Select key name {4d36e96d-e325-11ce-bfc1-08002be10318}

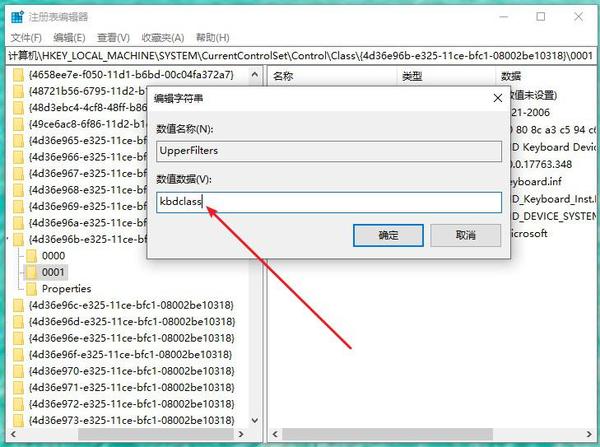(131, 321)
